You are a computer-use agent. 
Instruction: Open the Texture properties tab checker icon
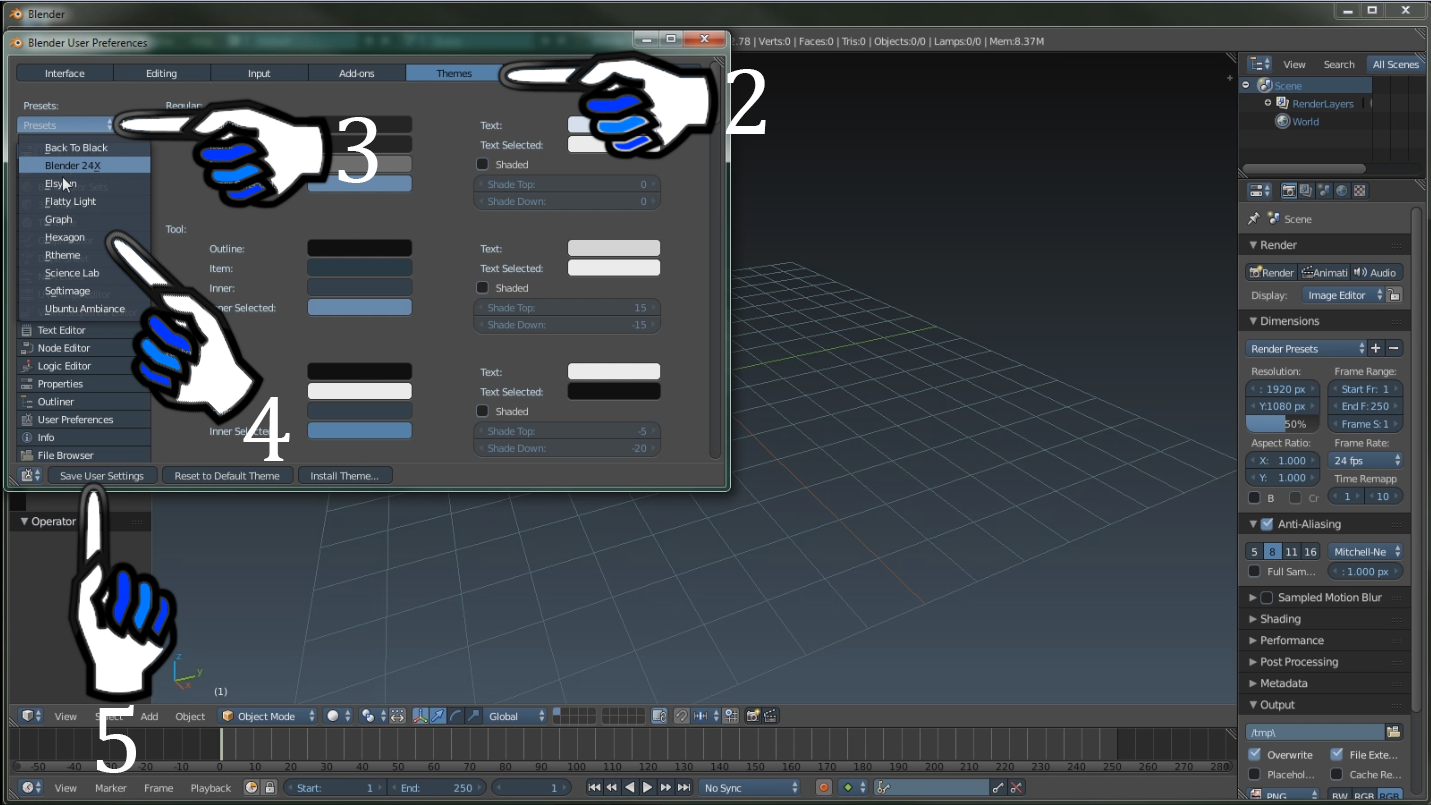pos(1360,190)
